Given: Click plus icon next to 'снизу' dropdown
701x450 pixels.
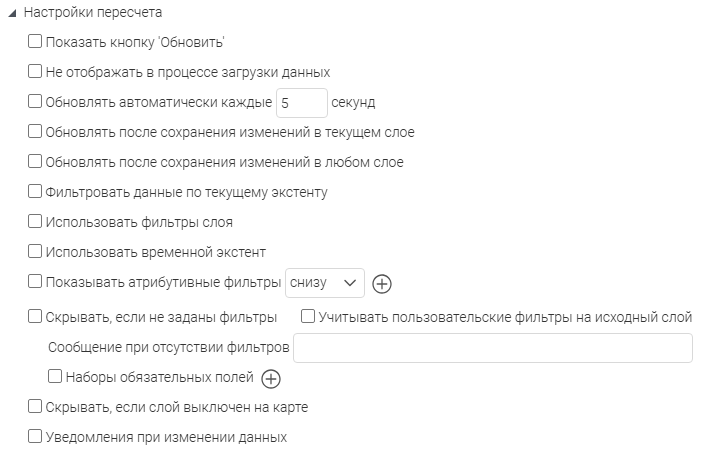Looking at the screenshot, I should (x=381, y=284).
